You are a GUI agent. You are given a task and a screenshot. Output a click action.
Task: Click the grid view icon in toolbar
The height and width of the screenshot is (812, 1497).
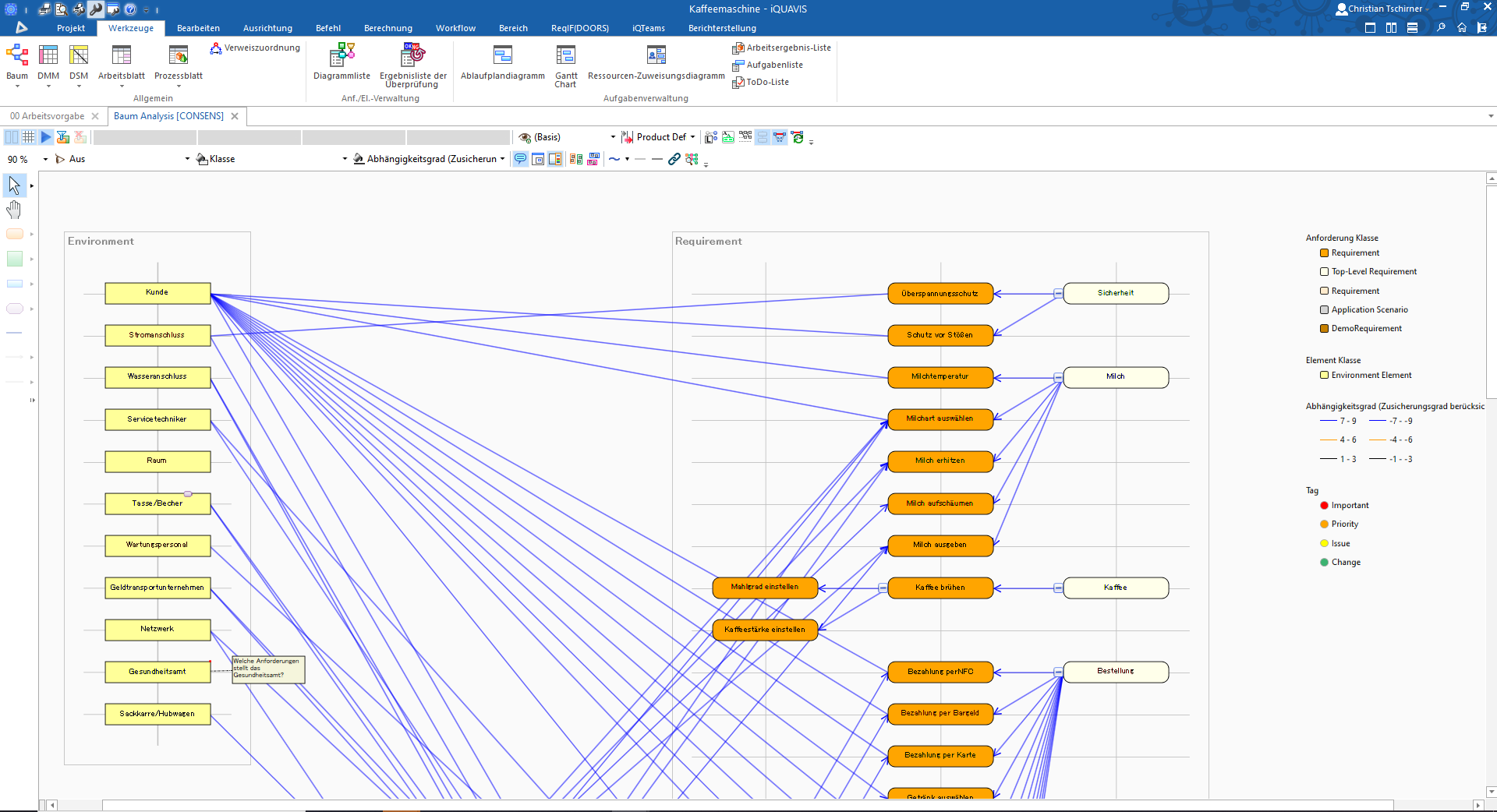(29, 137)
